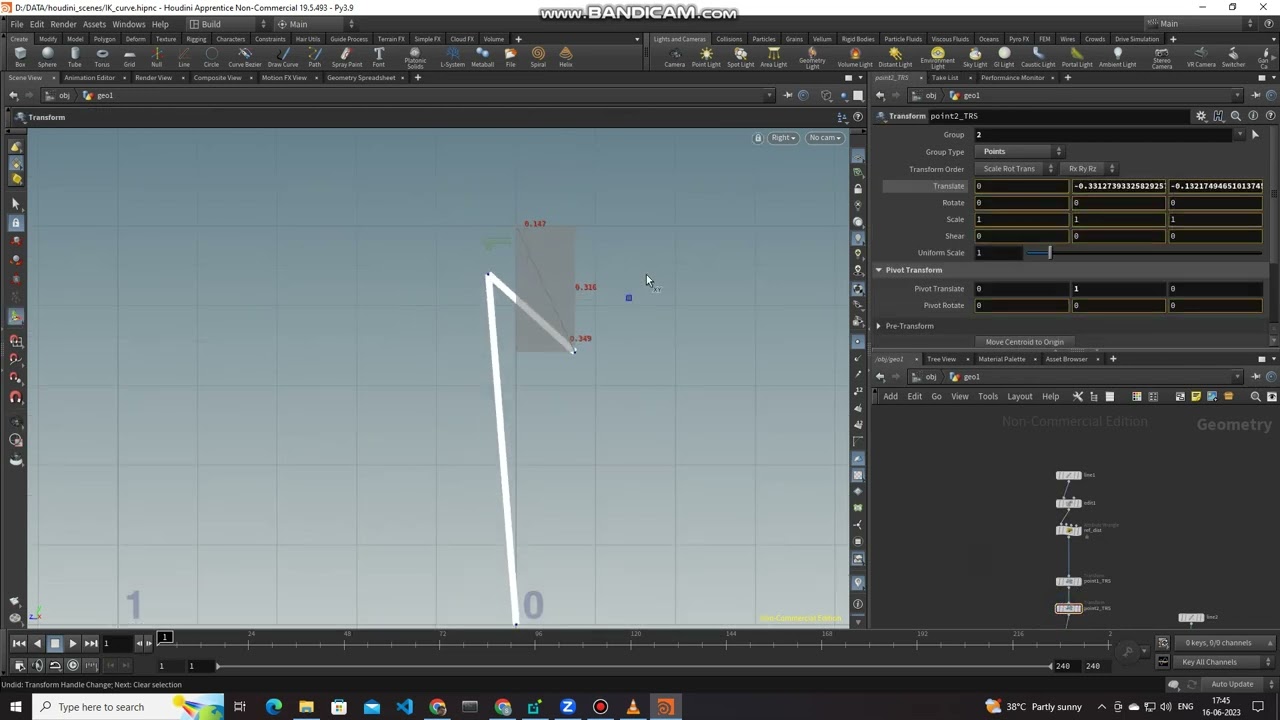The image size is (1280, 720).
Task: Select the Sphere shelf tool
Action: (47, 57)
